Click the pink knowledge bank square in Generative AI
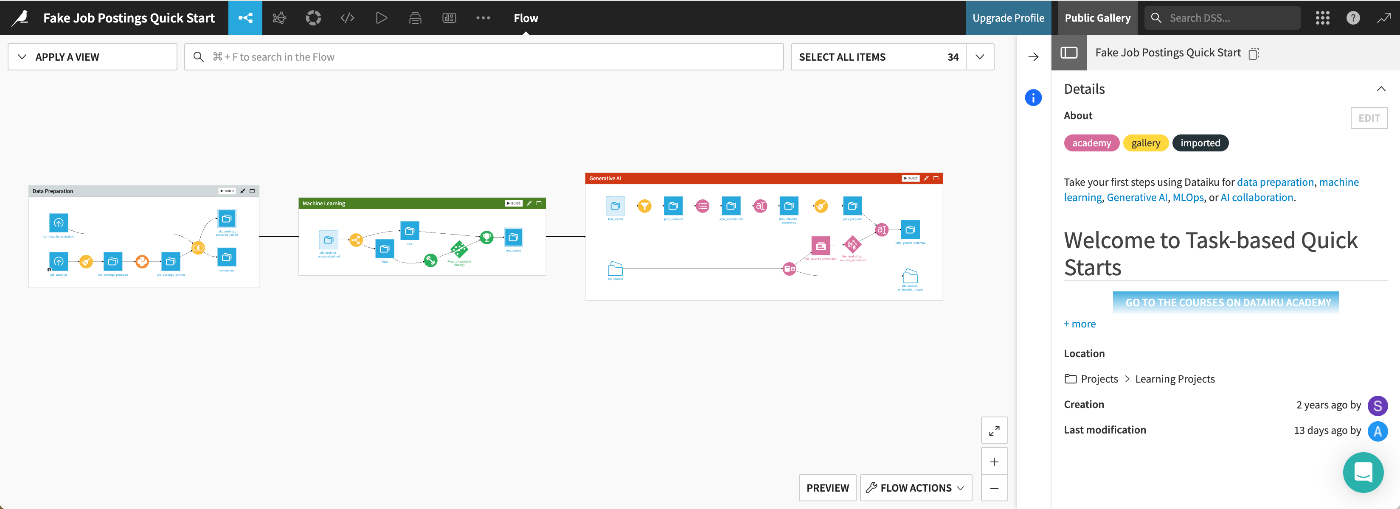Screen dimensions: 1400x509 coord(820,246)
